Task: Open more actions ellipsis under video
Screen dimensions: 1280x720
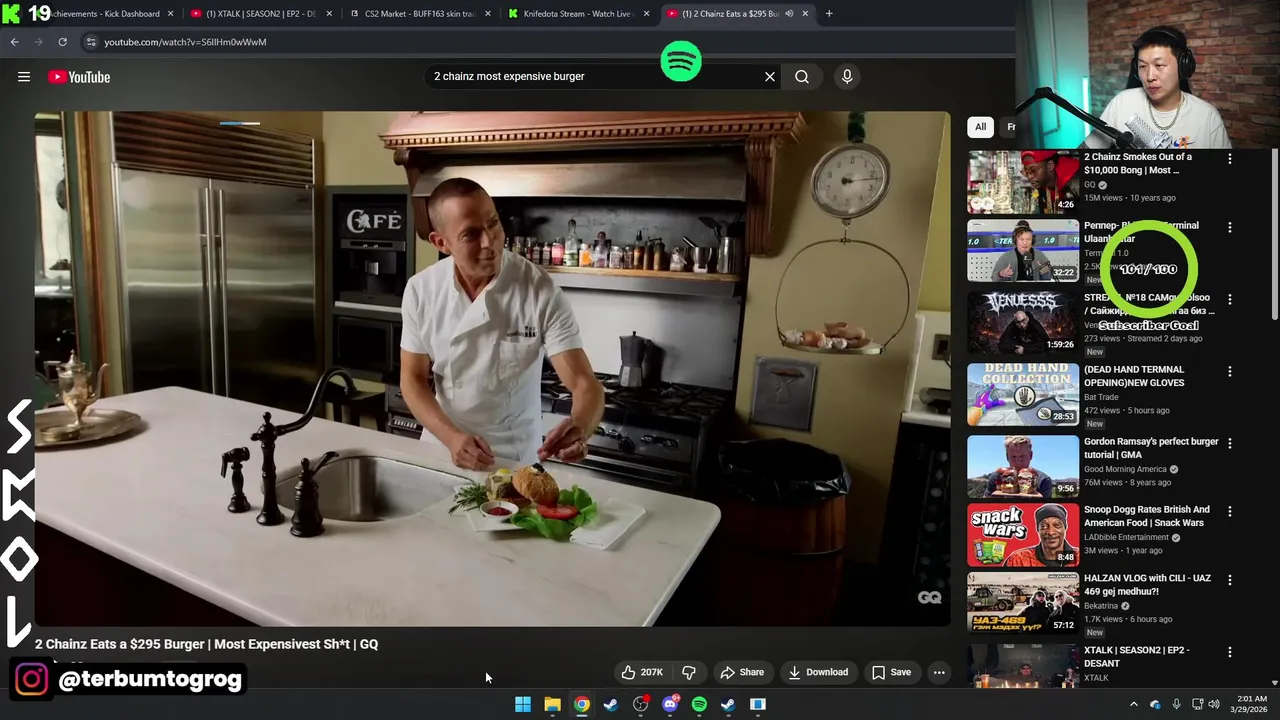Action: 939,672
